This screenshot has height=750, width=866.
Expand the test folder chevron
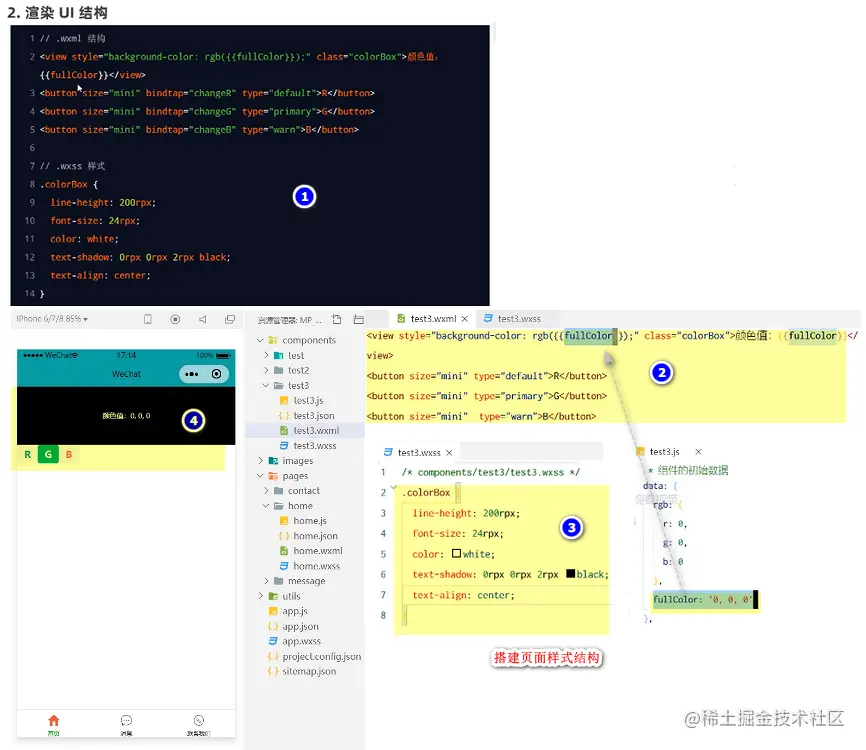pyautogui.click(x=266, y=355)
